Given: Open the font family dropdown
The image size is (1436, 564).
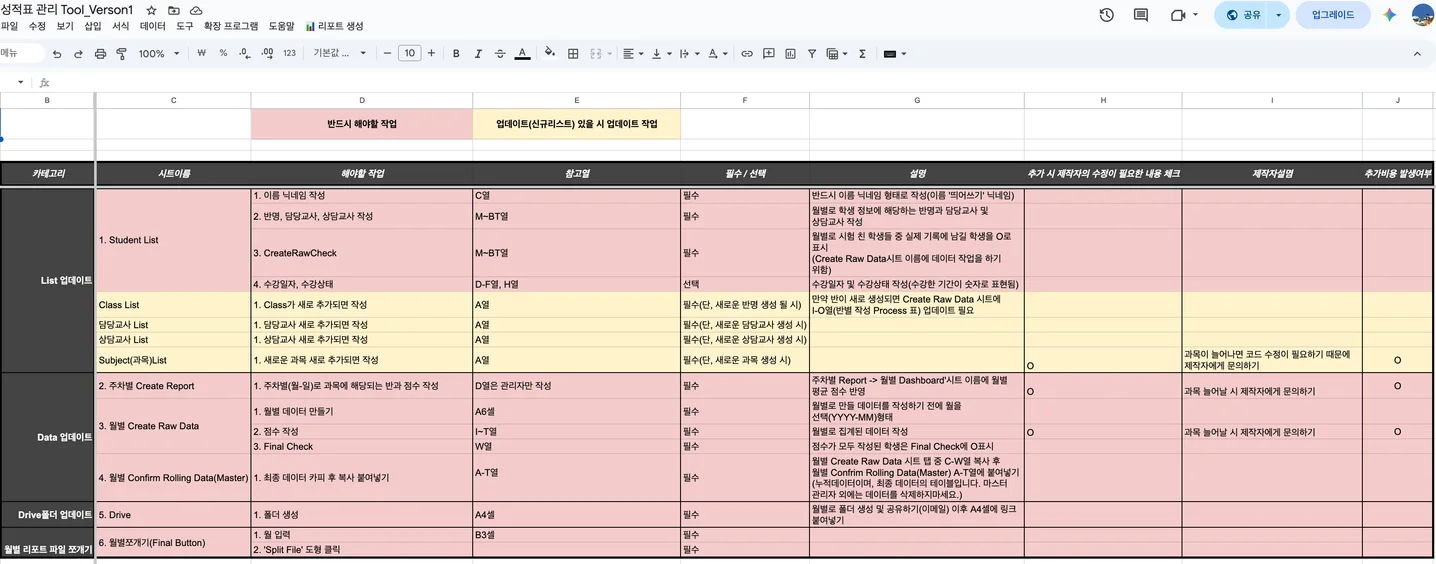Looking at the screenshot, I should coord(338,54).
